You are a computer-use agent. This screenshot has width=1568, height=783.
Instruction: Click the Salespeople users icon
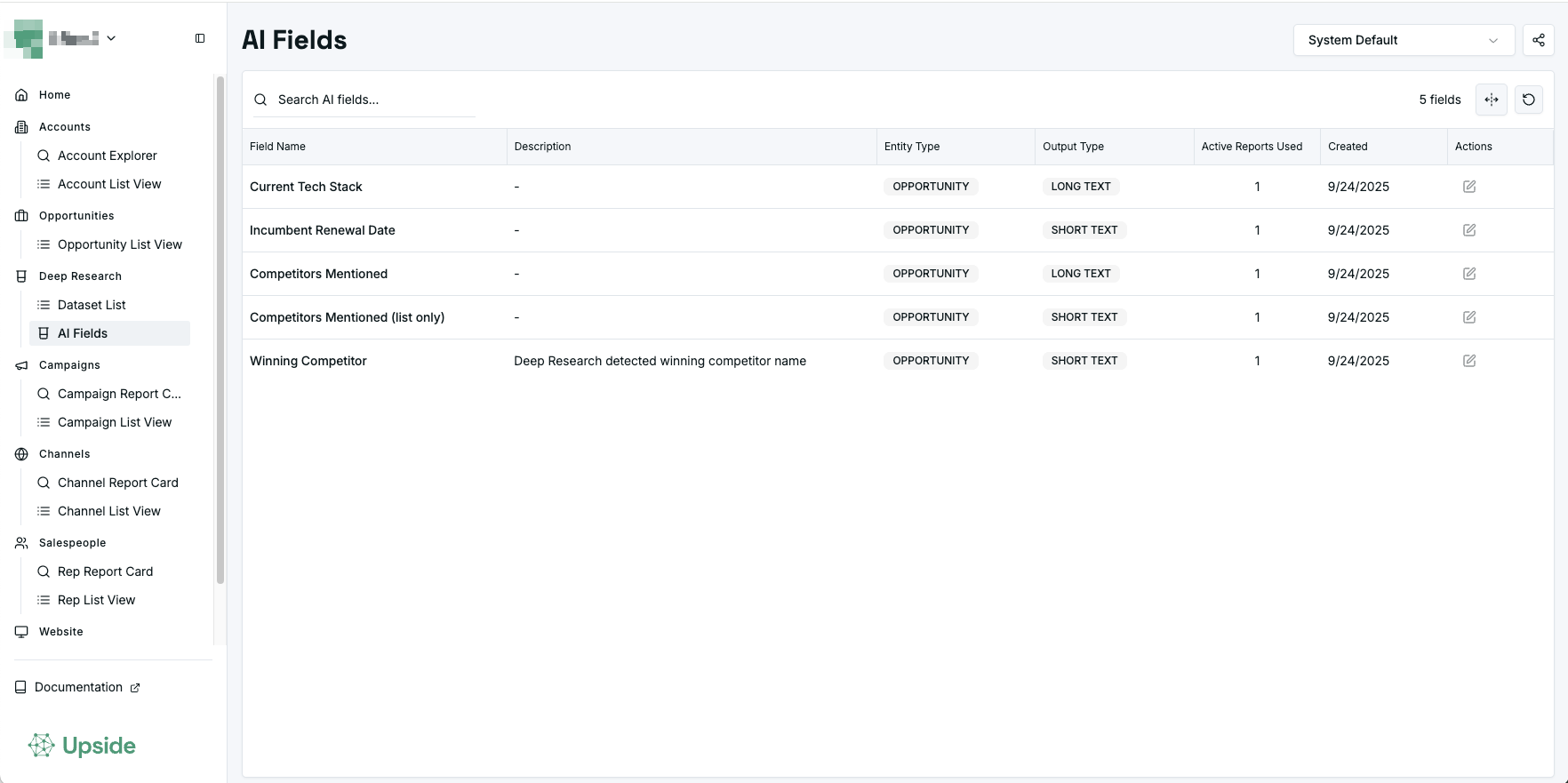coord(21,543)
